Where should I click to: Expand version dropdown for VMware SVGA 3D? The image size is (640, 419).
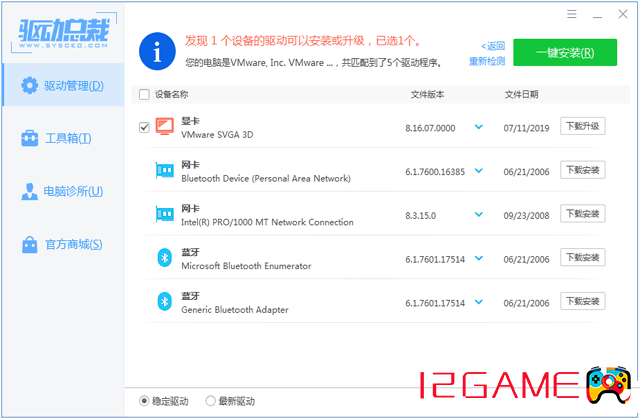click(x=479, y=127)
